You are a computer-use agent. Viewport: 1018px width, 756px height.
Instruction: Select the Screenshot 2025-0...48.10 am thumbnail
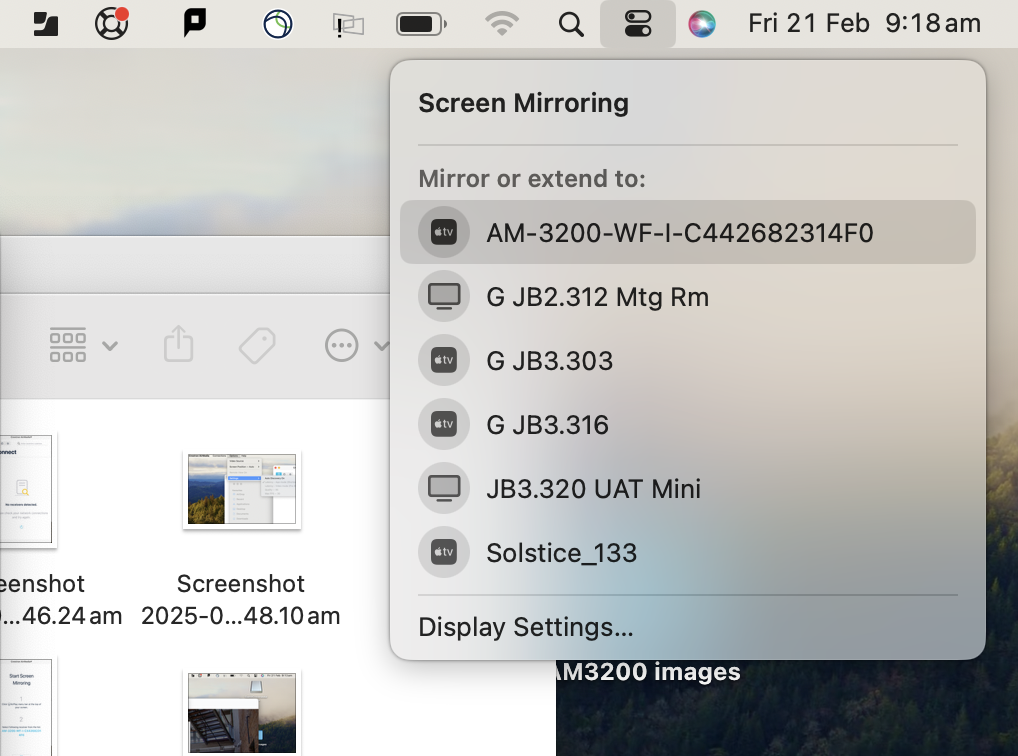[241, 489]
